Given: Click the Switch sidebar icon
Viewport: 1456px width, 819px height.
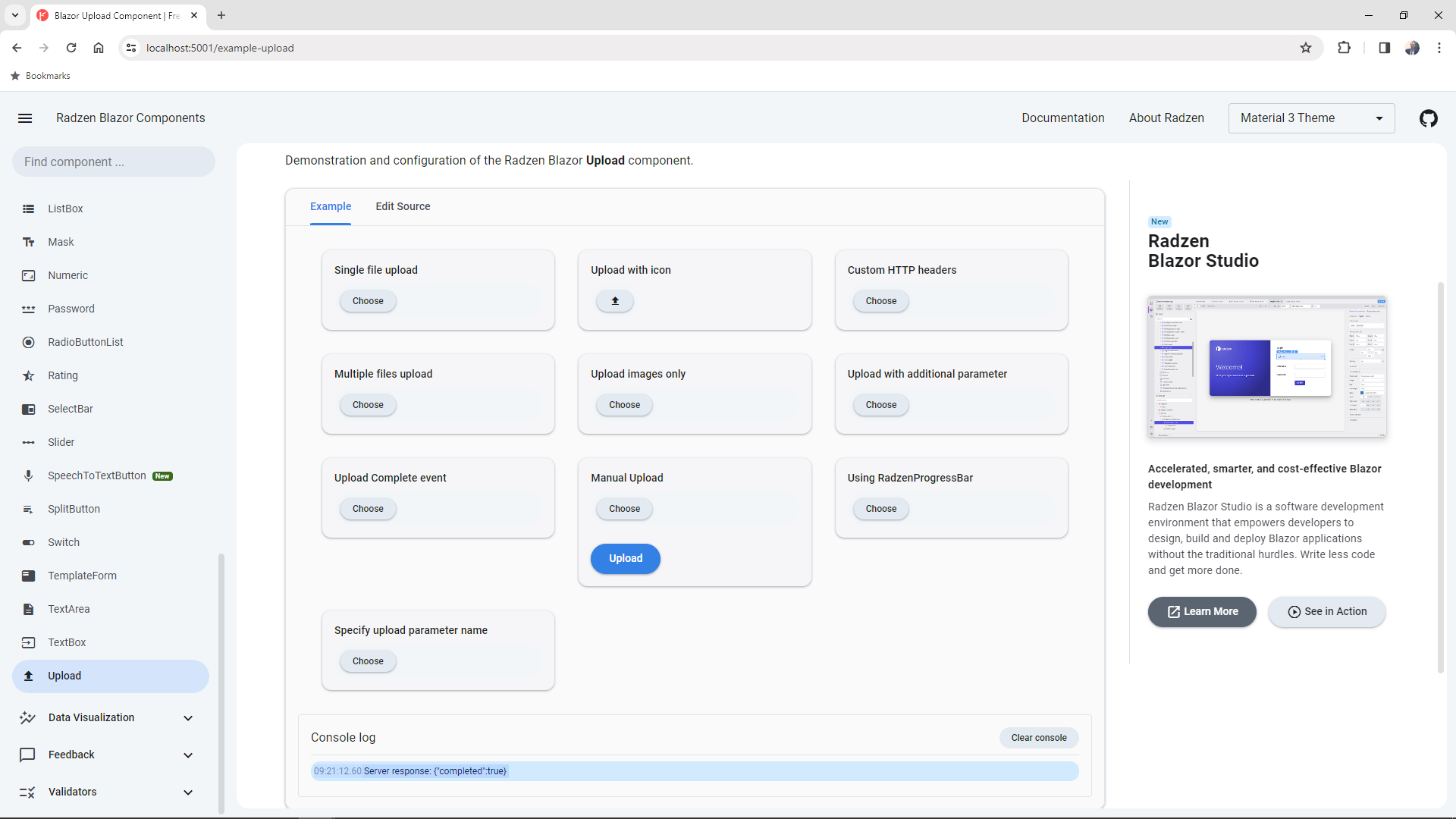Looking at the screenshot, I should [x=28, y=542].
